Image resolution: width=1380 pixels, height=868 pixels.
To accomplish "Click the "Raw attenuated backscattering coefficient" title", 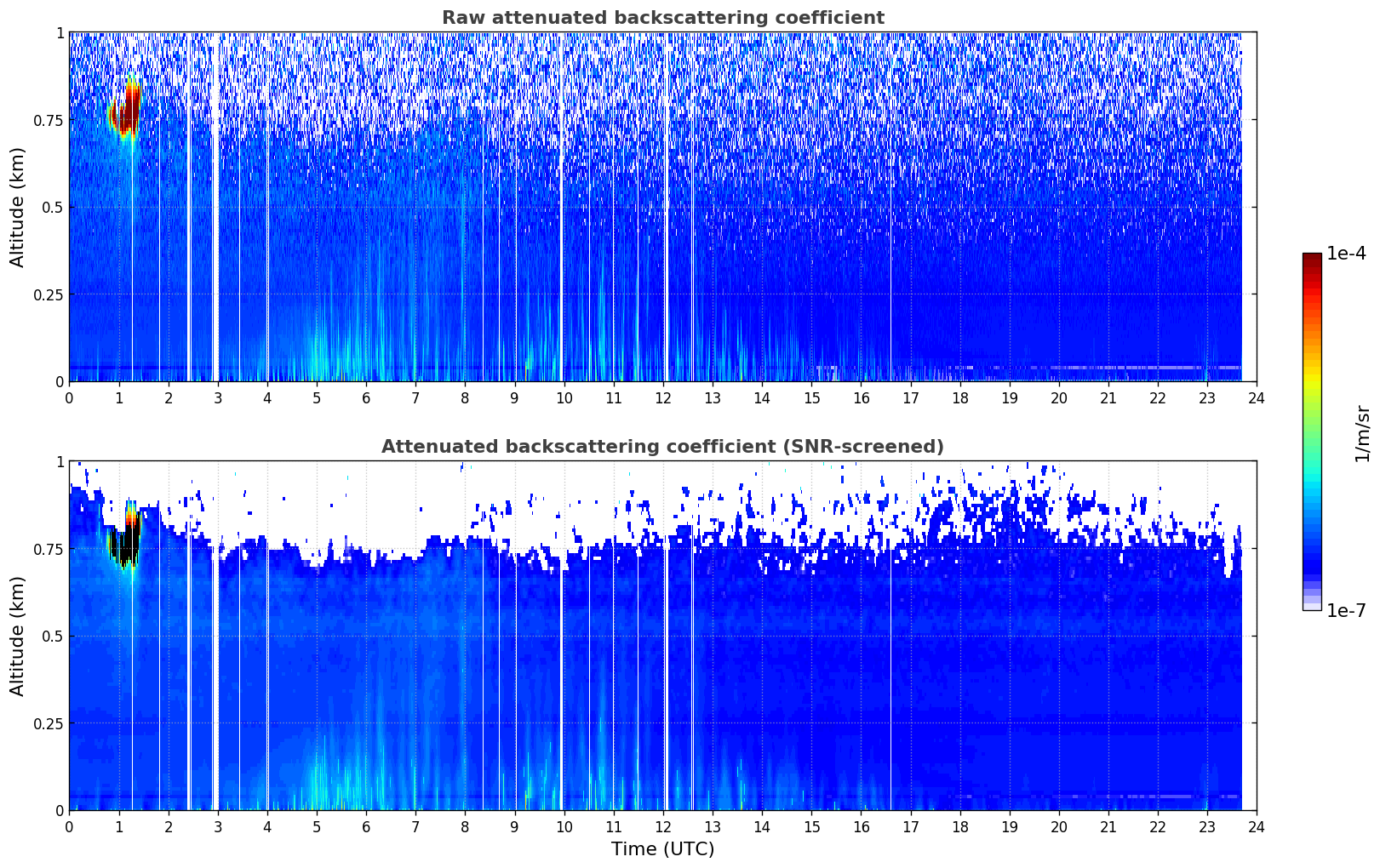I will pos(662,18).
